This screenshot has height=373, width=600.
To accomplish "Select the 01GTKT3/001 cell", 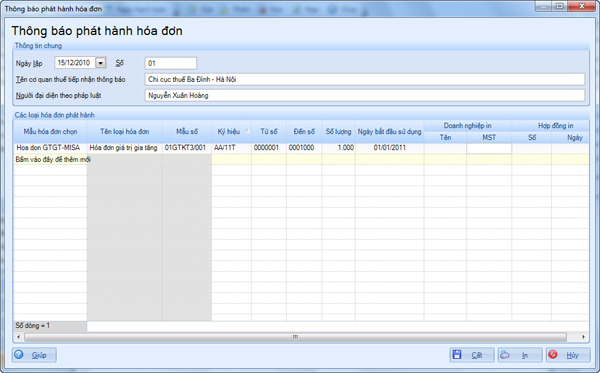I will coord(187,148).
